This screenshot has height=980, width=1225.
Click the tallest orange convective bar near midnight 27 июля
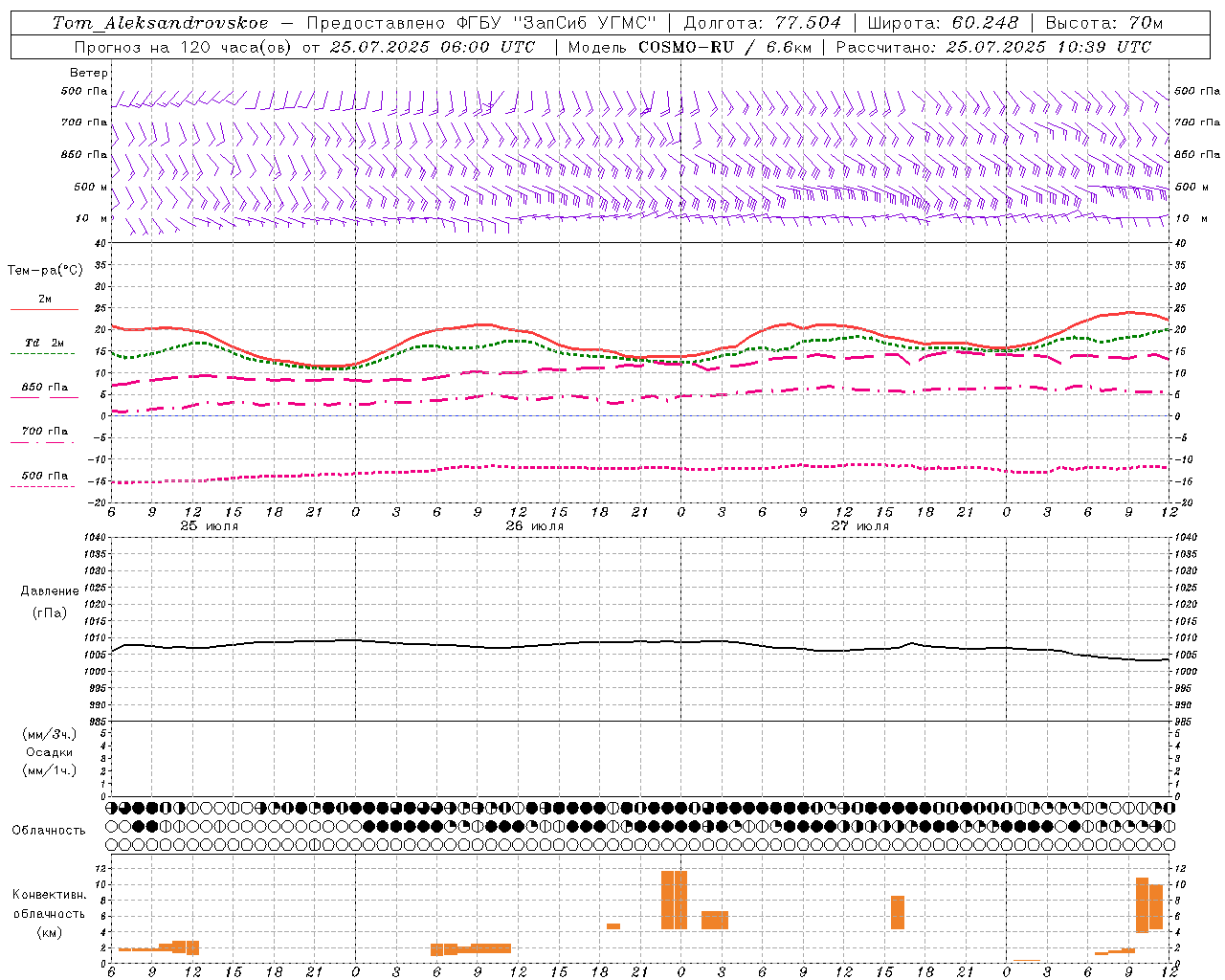[674, 900]
